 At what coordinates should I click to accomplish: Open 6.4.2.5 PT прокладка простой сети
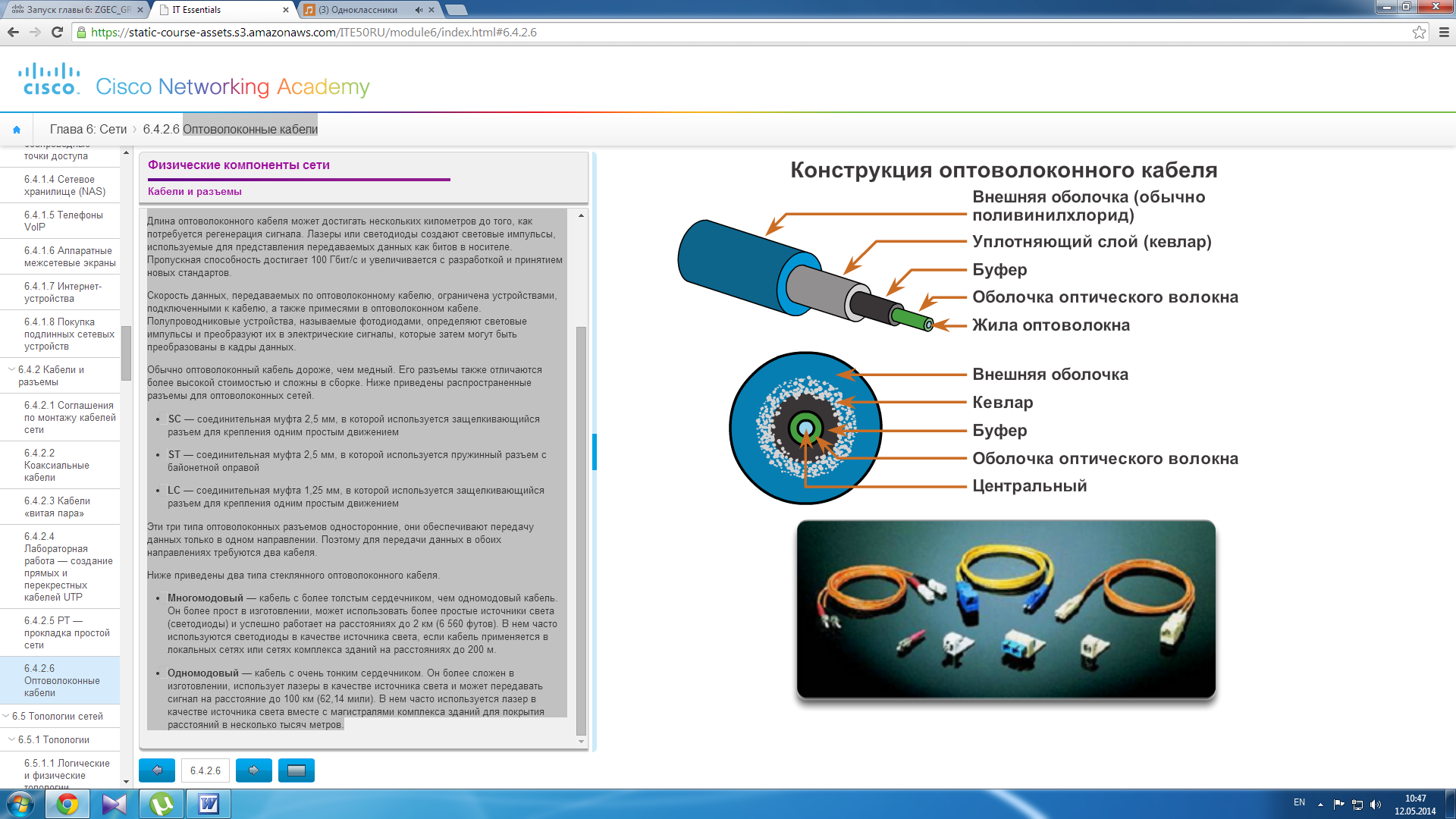pos(67,632)
